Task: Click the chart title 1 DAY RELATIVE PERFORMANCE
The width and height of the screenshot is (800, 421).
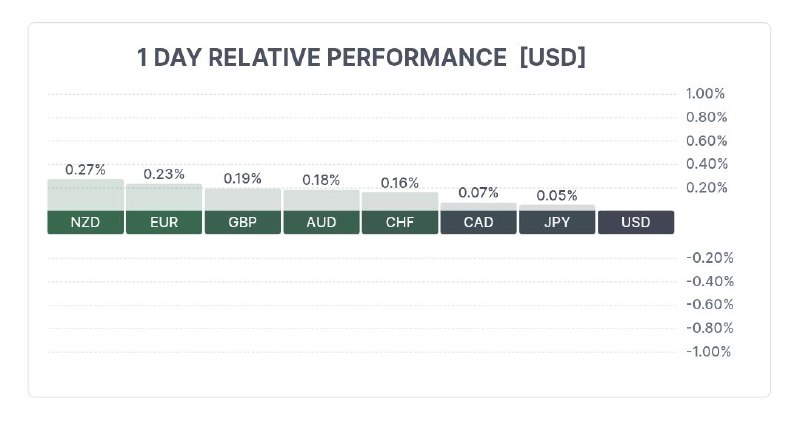Action: 322,57
